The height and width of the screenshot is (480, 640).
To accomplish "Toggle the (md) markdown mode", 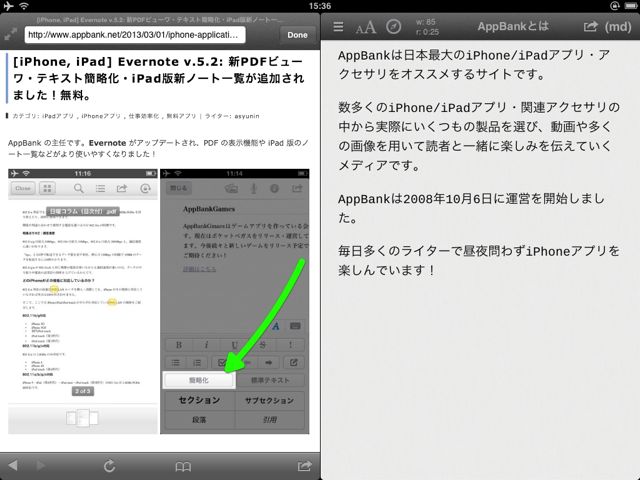I will tap(618, 27).
